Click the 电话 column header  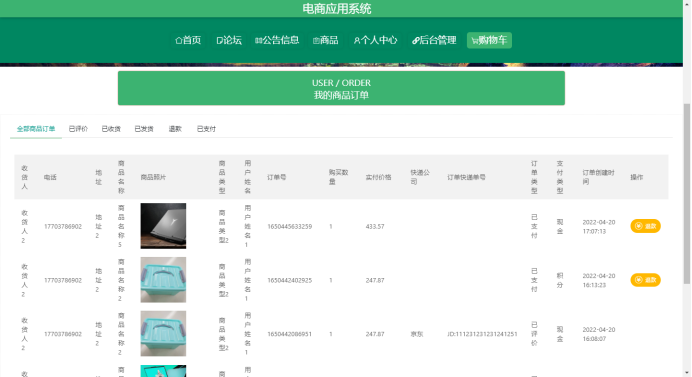pyautogui.click(x=50, y=177)
